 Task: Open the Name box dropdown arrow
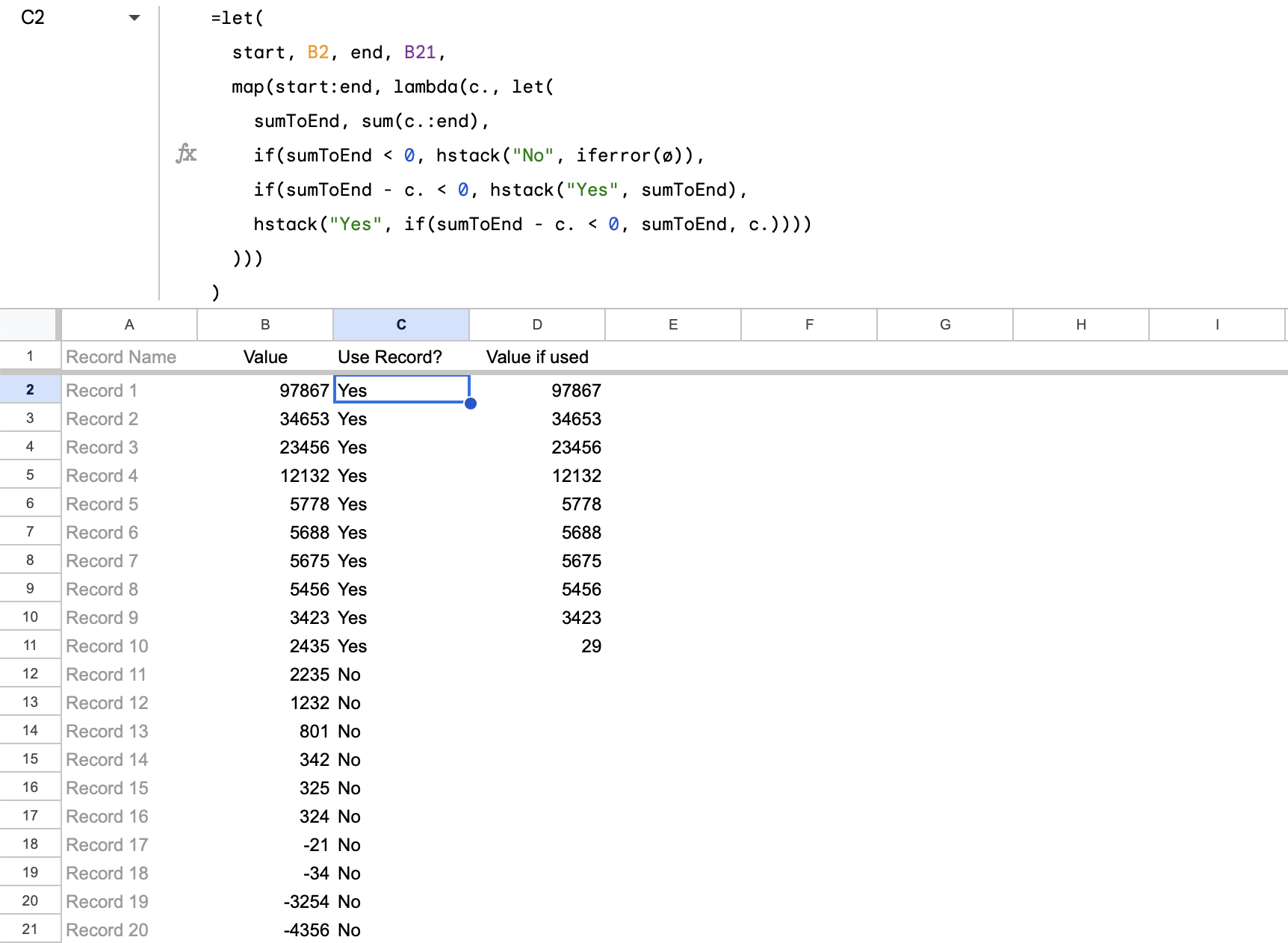134,17
